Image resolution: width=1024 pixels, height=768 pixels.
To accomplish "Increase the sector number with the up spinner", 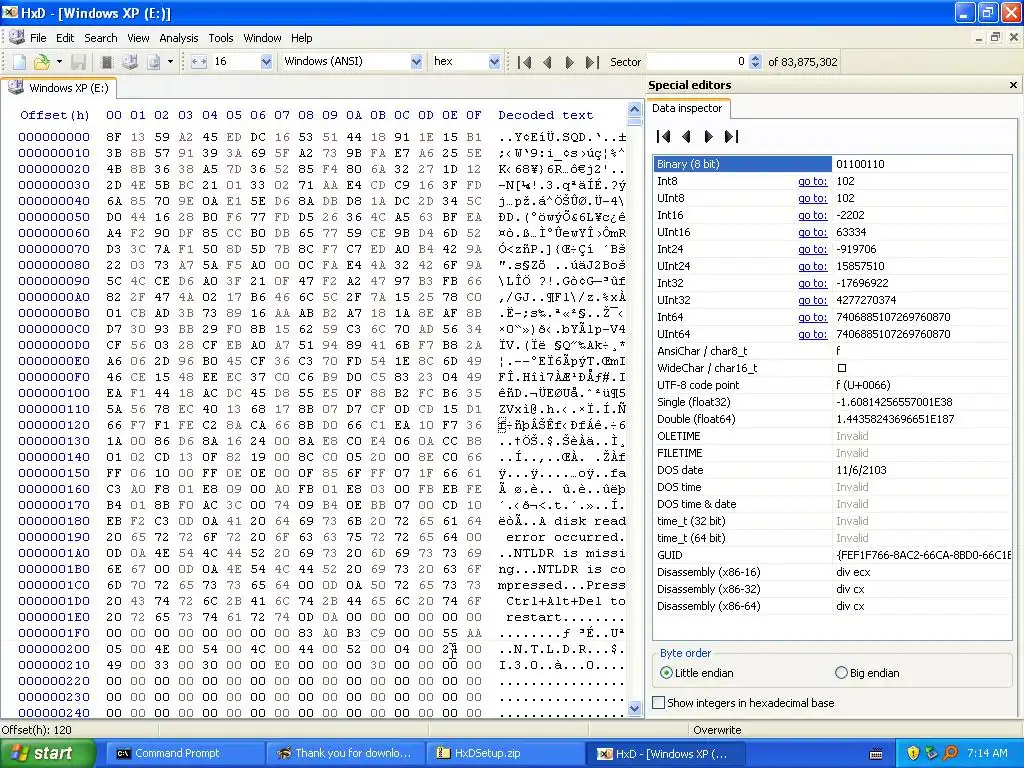I will point(755,58).
